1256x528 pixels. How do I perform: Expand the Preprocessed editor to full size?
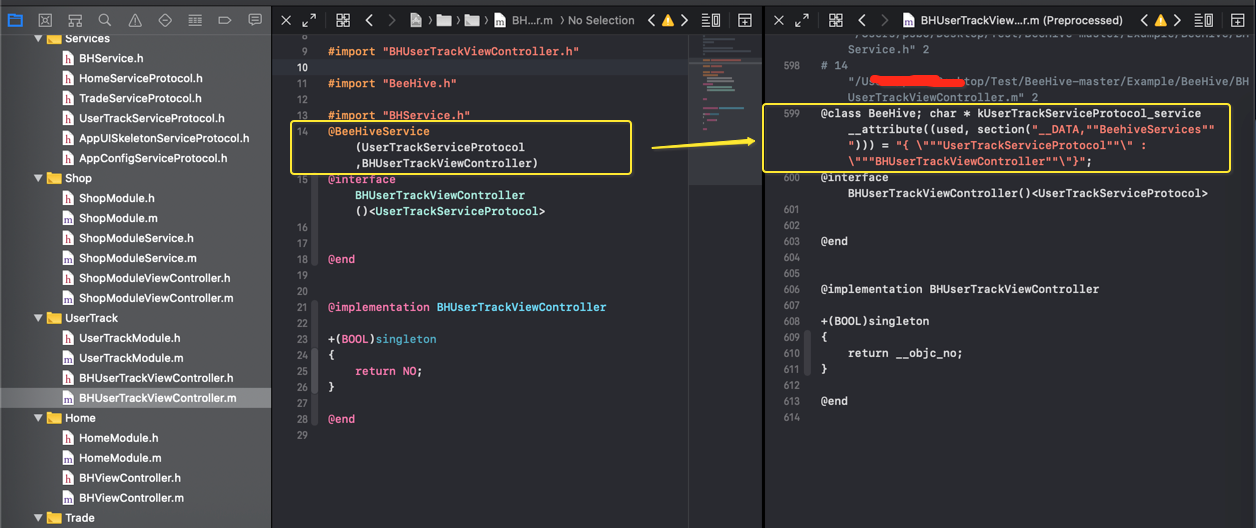click(802, 20)
